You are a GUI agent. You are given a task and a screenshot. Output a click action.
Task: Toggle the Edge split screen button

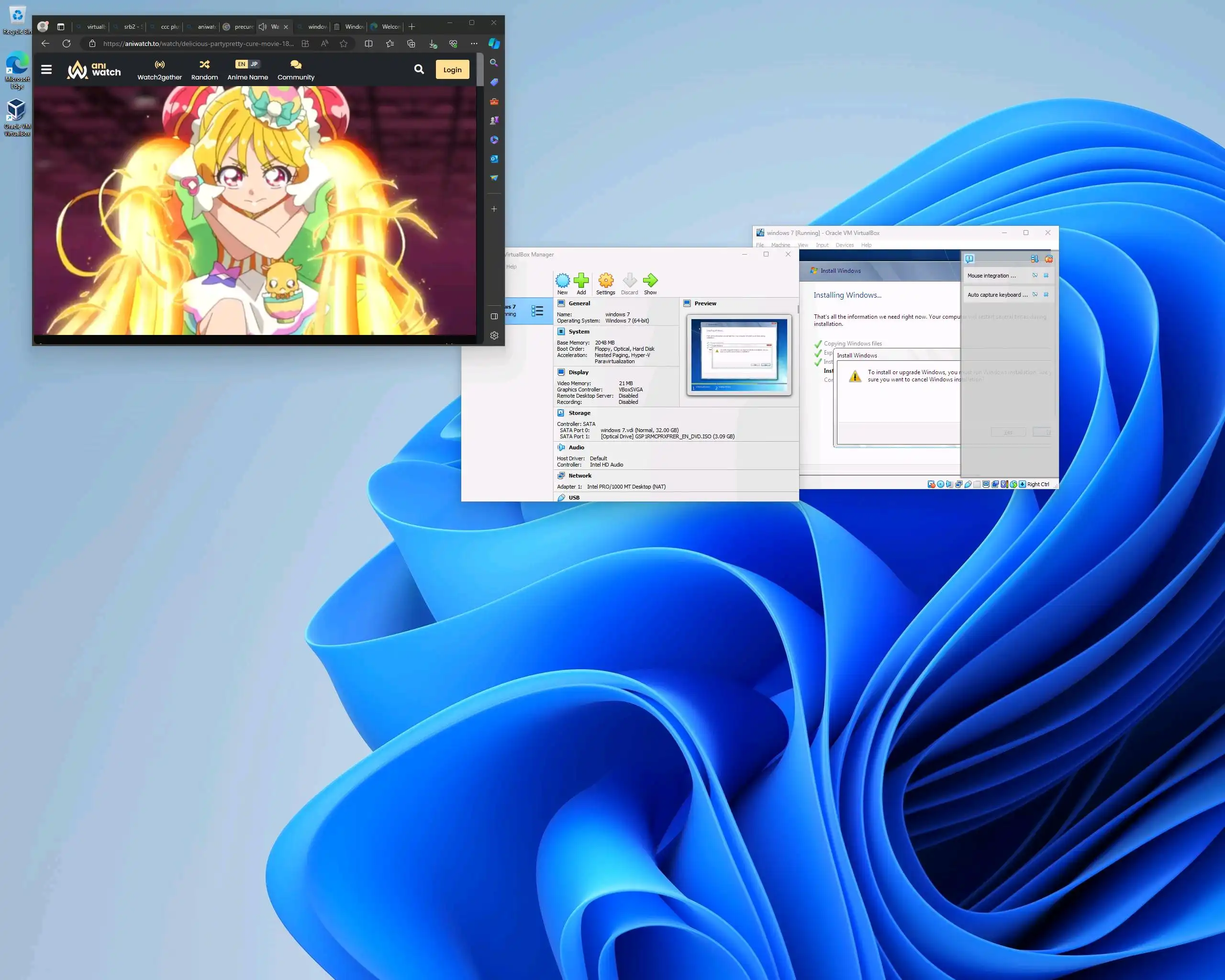click(x=369, y=44)
